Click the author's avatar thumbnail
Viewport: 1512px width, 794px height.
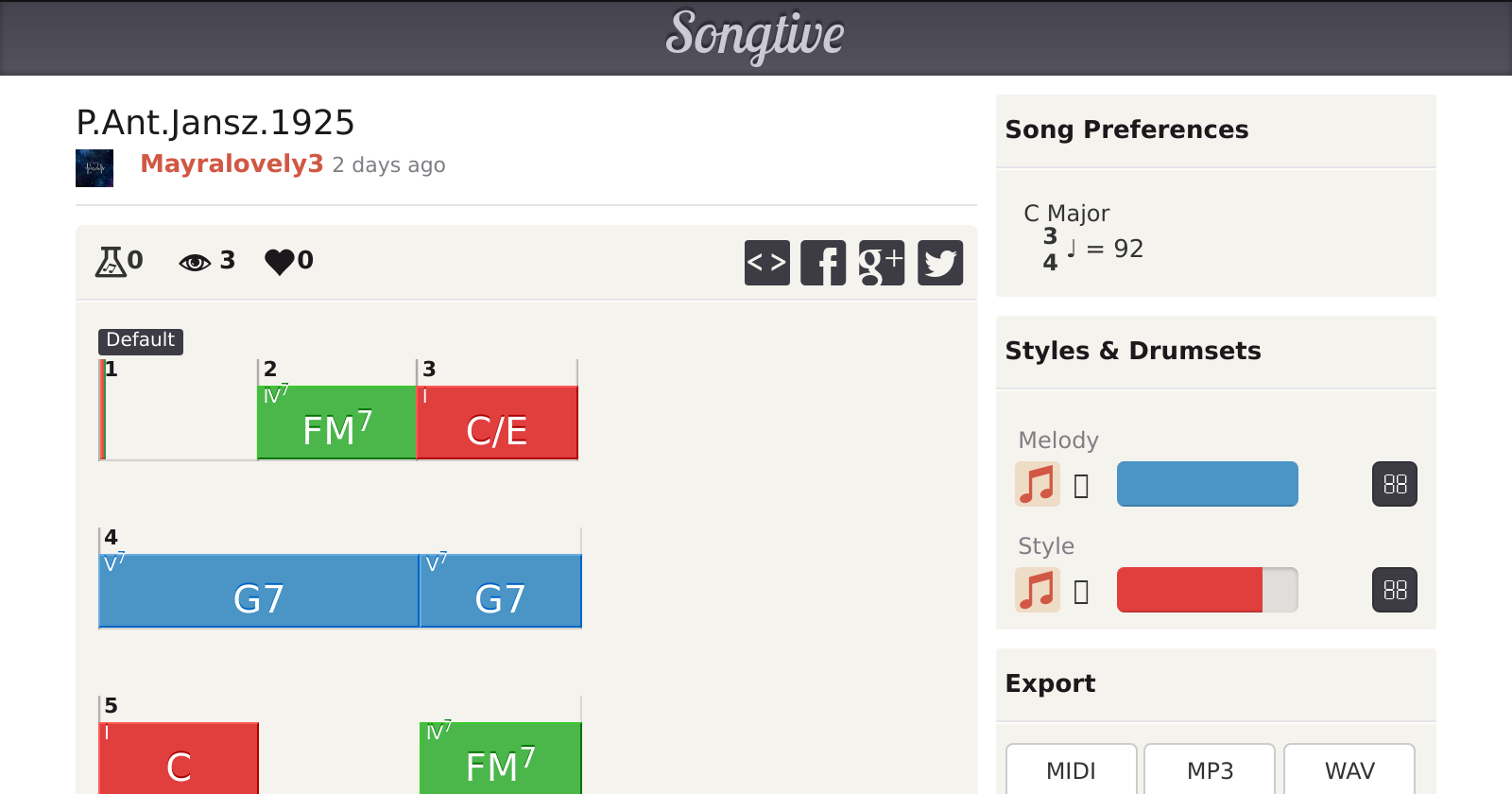click(94, 168)
